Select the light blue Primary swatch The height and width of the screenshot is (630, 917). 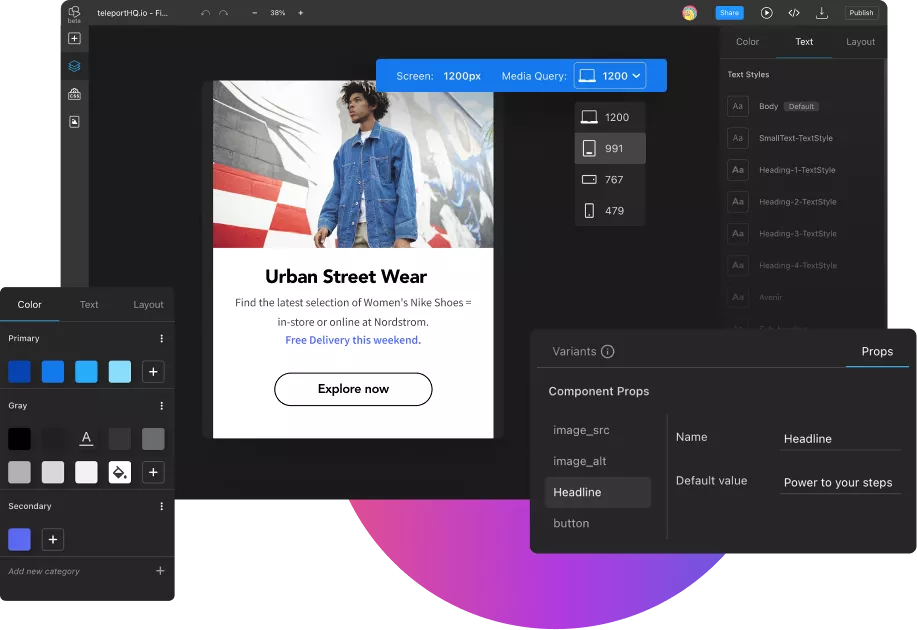coord(119,371)
